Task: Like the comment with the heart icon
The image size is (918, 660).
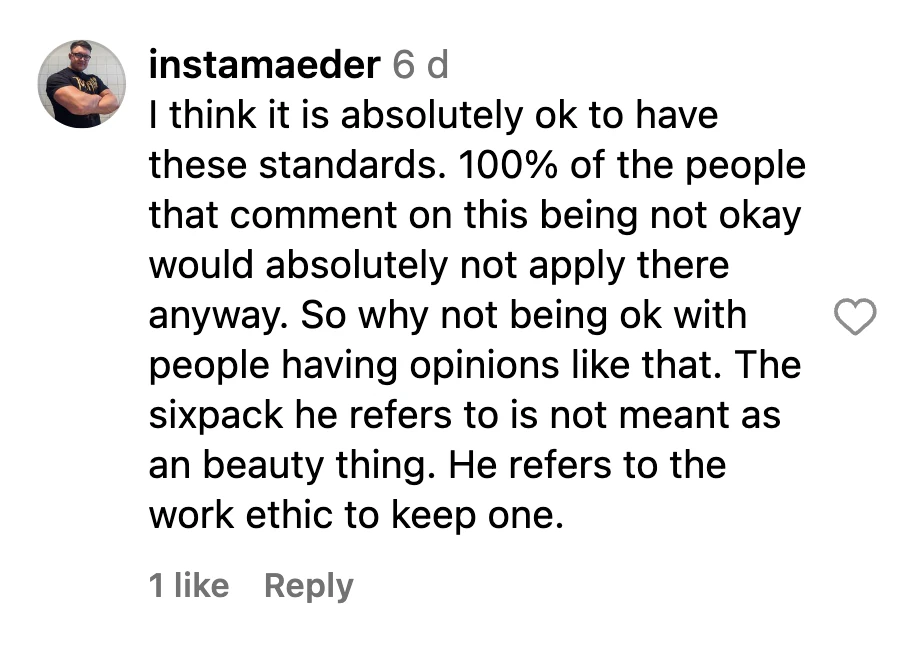Action: pyautogui.click(x=854, y=318)
